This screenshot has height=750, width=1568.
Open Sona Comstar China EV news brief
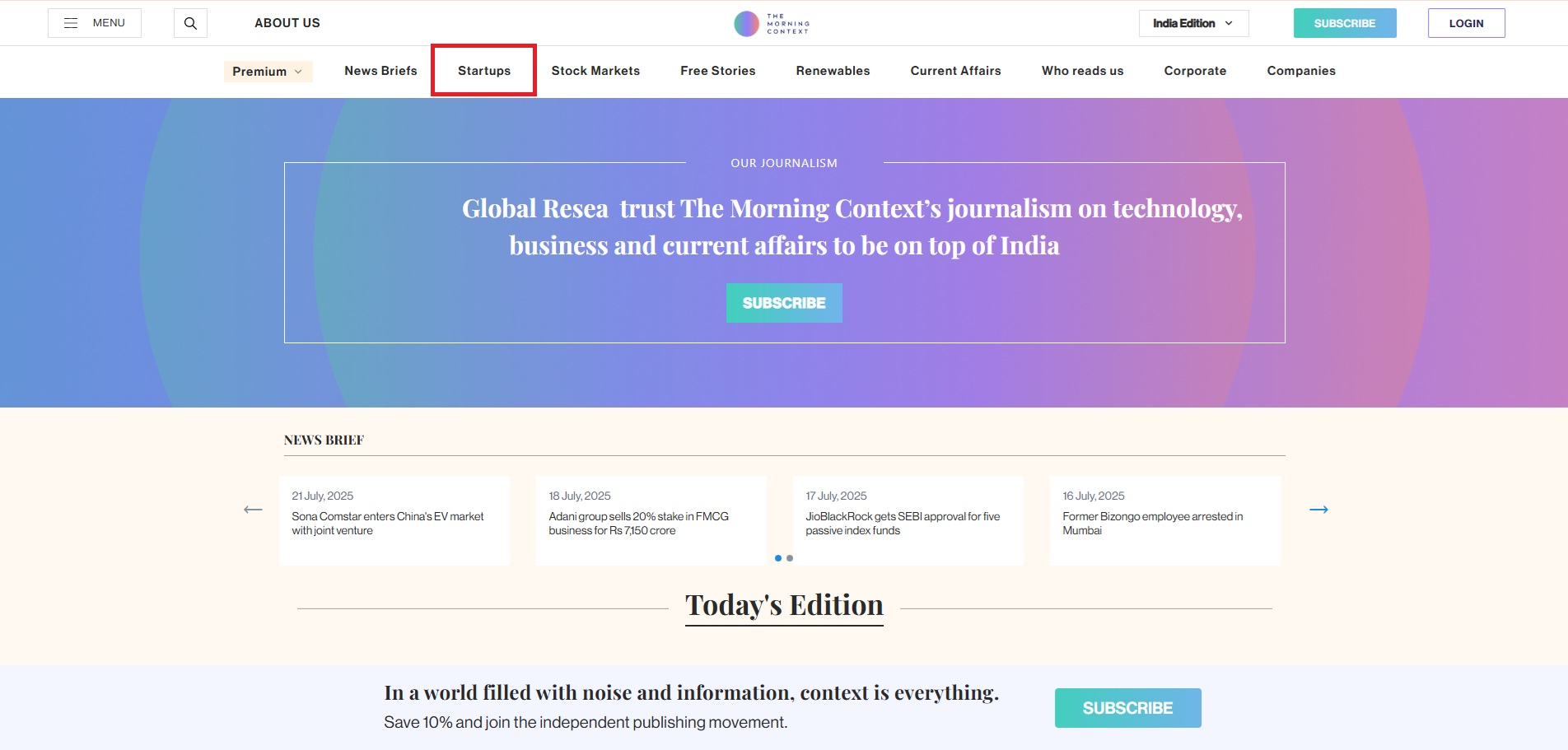tap(387, 523)
